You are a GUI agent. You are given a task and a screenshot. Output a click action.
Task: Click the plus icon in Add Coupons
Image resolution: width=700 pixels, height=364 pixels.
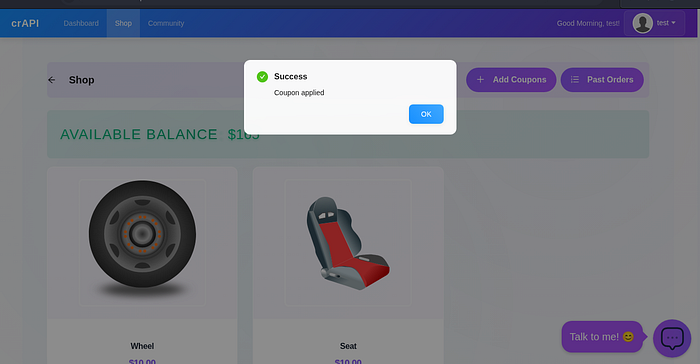click(480, 79)
